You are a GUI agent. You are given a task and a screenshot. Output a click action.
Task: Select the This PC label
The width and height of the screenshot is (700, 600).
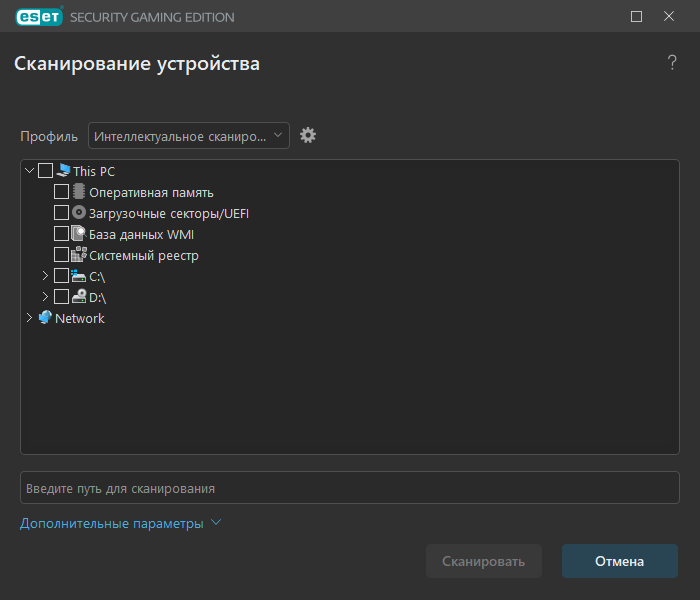tap(94, 171)
